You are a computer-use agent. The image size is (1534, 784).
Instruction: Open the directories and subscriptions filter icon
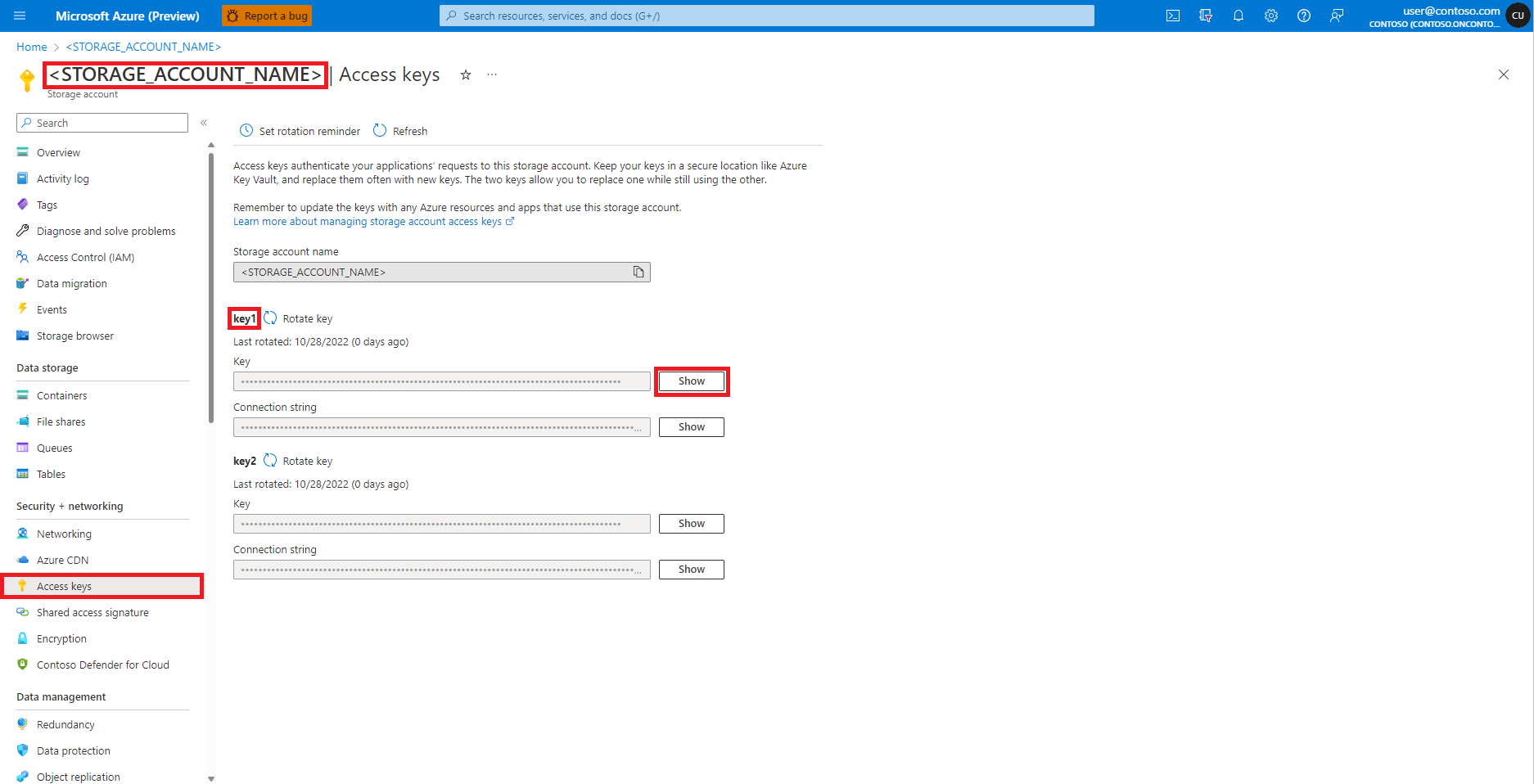(x=1205, y=16)
